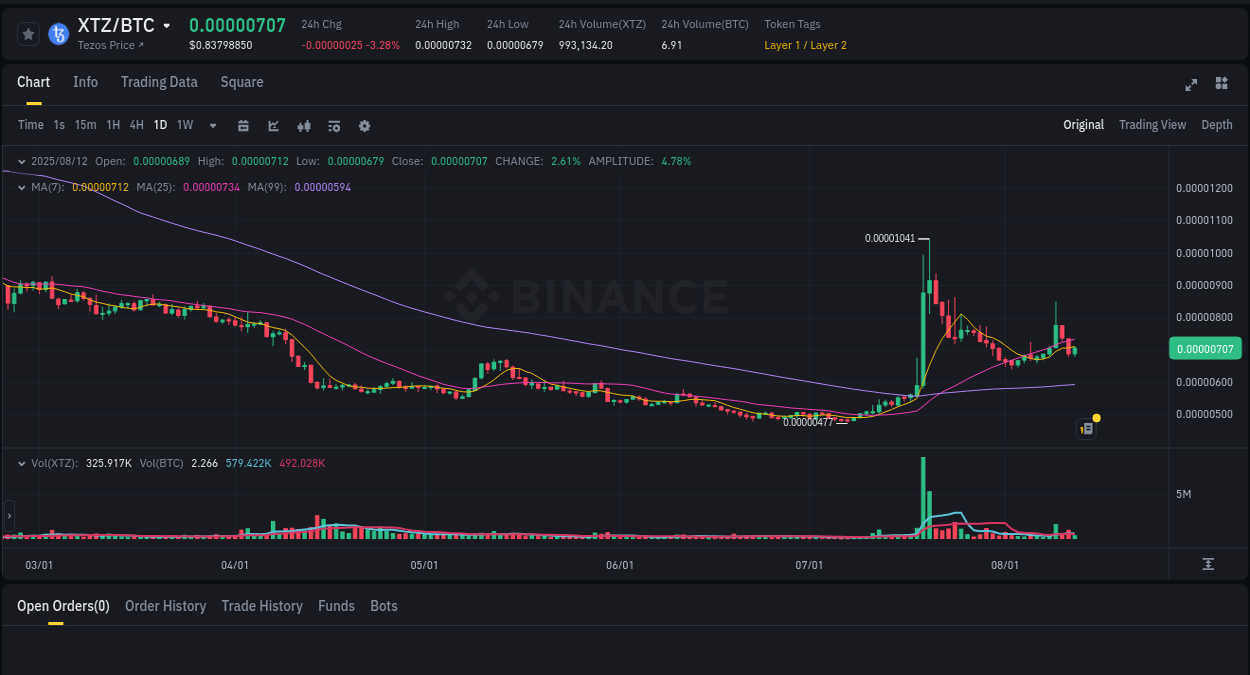
Task: Click the auto-scale icon below price axis
Action: [1208, 564]
